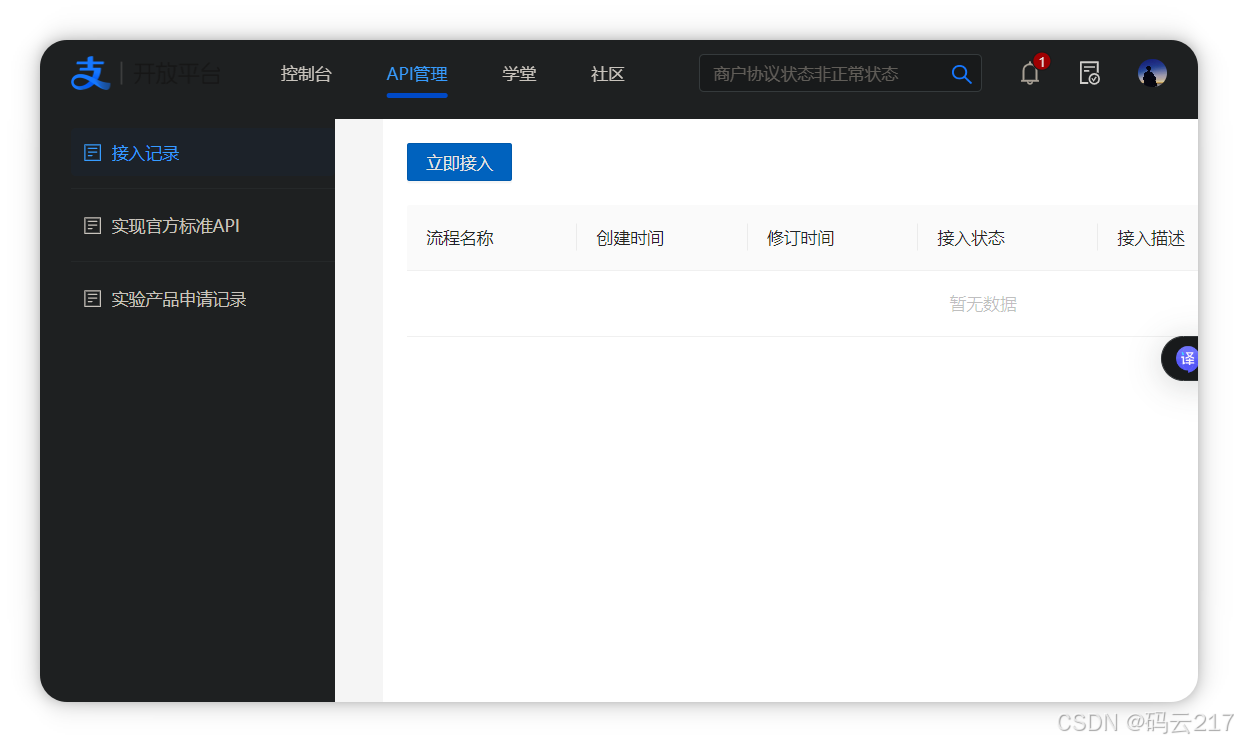Click the floating translate icon
This screenshot has height=742, width=1238.
(x=1187, y=358)
